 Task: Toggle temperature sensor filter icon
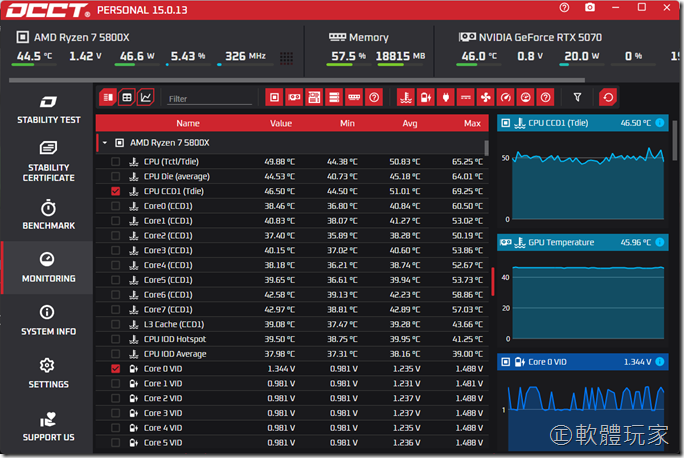pyautogui.click(x=405, y=97)
